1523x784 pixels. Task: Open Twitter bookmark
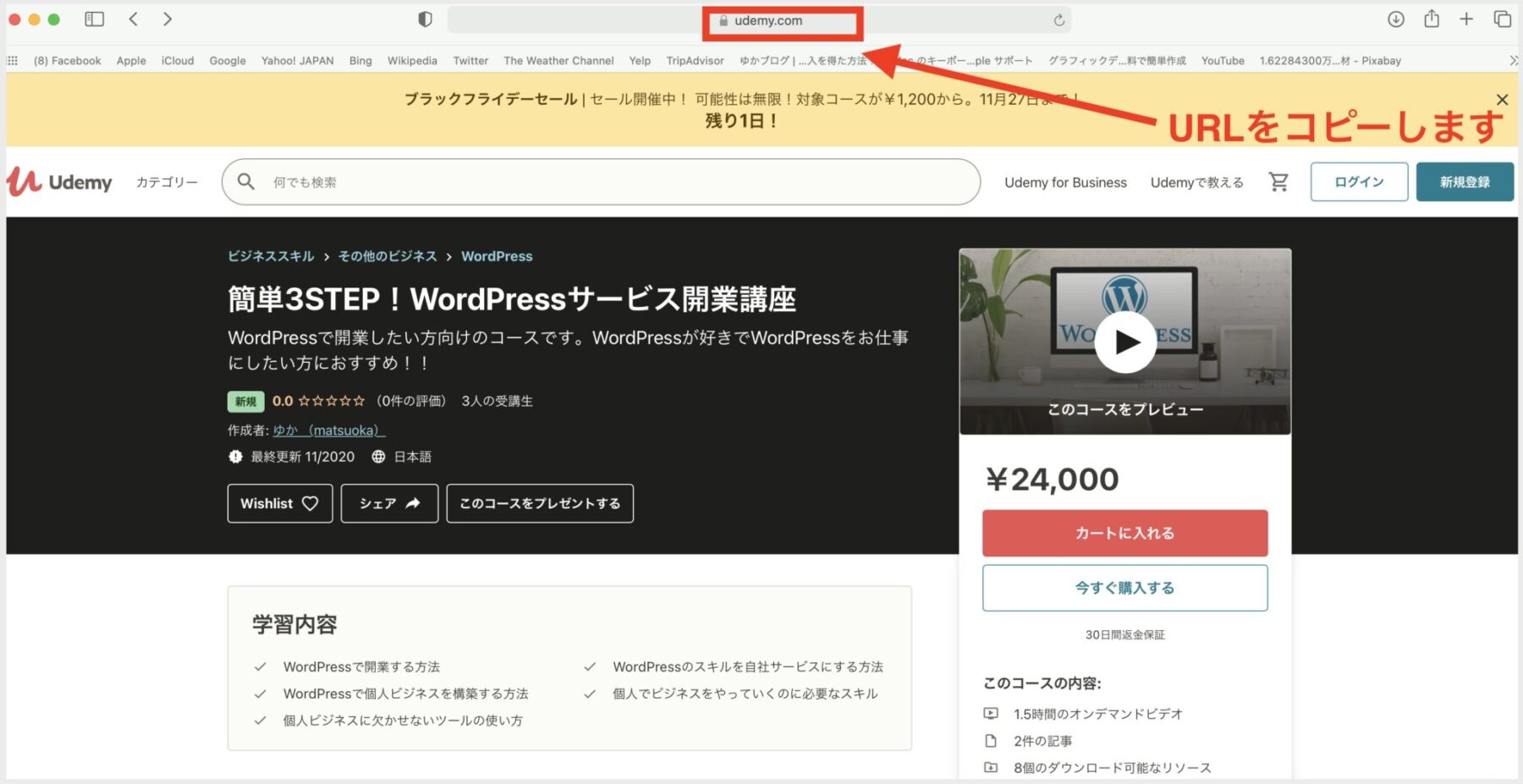pos(470,61)
